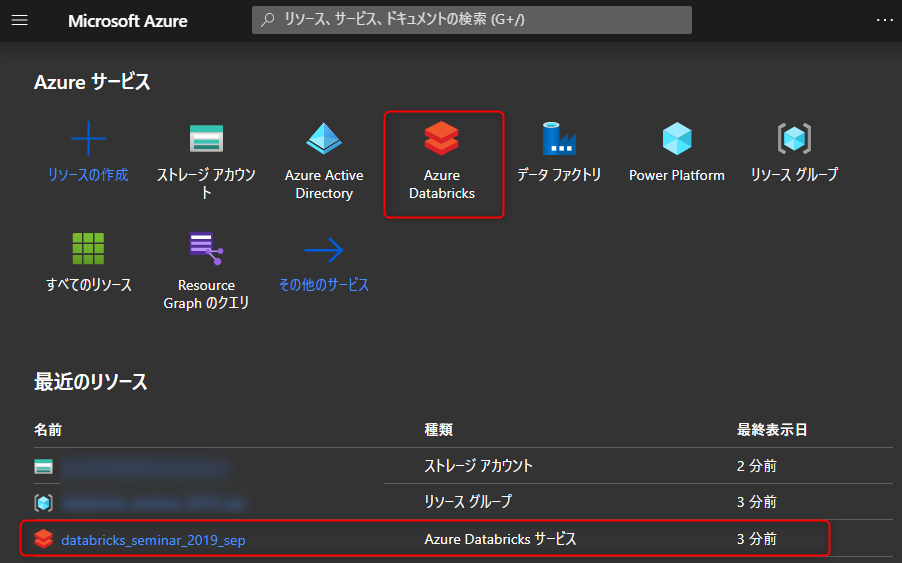Click the Azure サービス heading
The height and width of the screenshot is (563, 902).
[x=92, y=82]
